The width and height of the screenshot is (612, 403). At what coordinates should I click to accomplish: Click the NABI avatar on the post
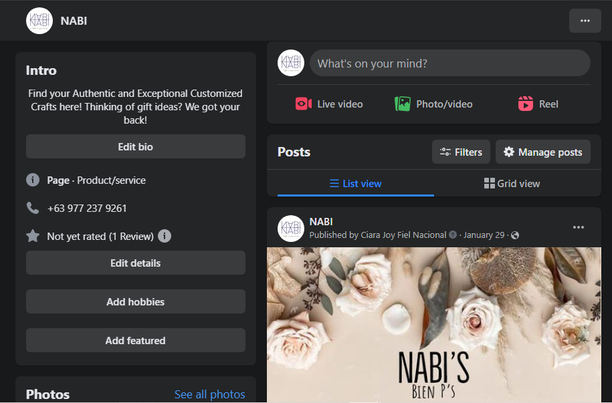point(291,228)
